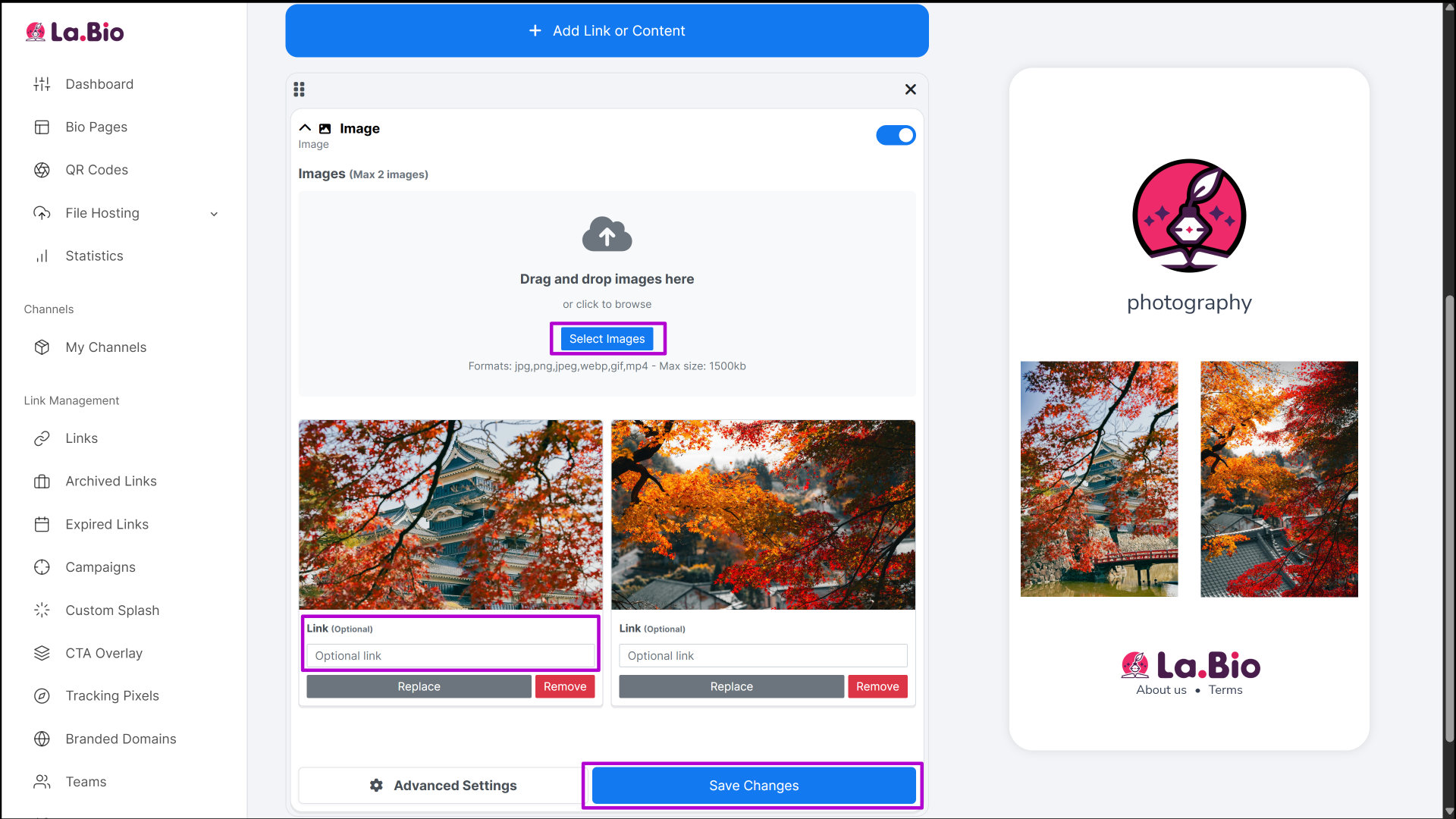Remove the second uploaded image
Image resolution: width=1456 pixels, height=819 pixels.
click(x=877, y=686)
